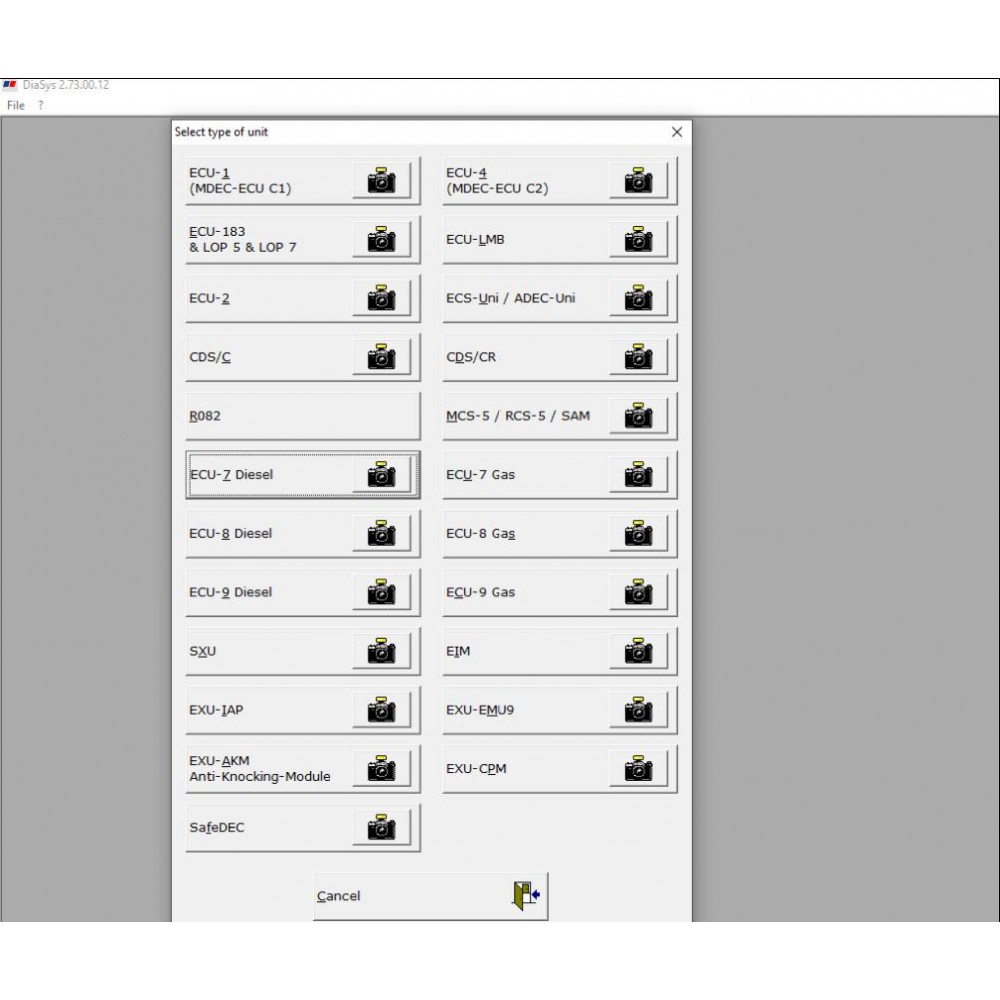Click the camera icon on the ECU-1 button
This screenshot has width=1000, height=1000.
tap(381, 180)
